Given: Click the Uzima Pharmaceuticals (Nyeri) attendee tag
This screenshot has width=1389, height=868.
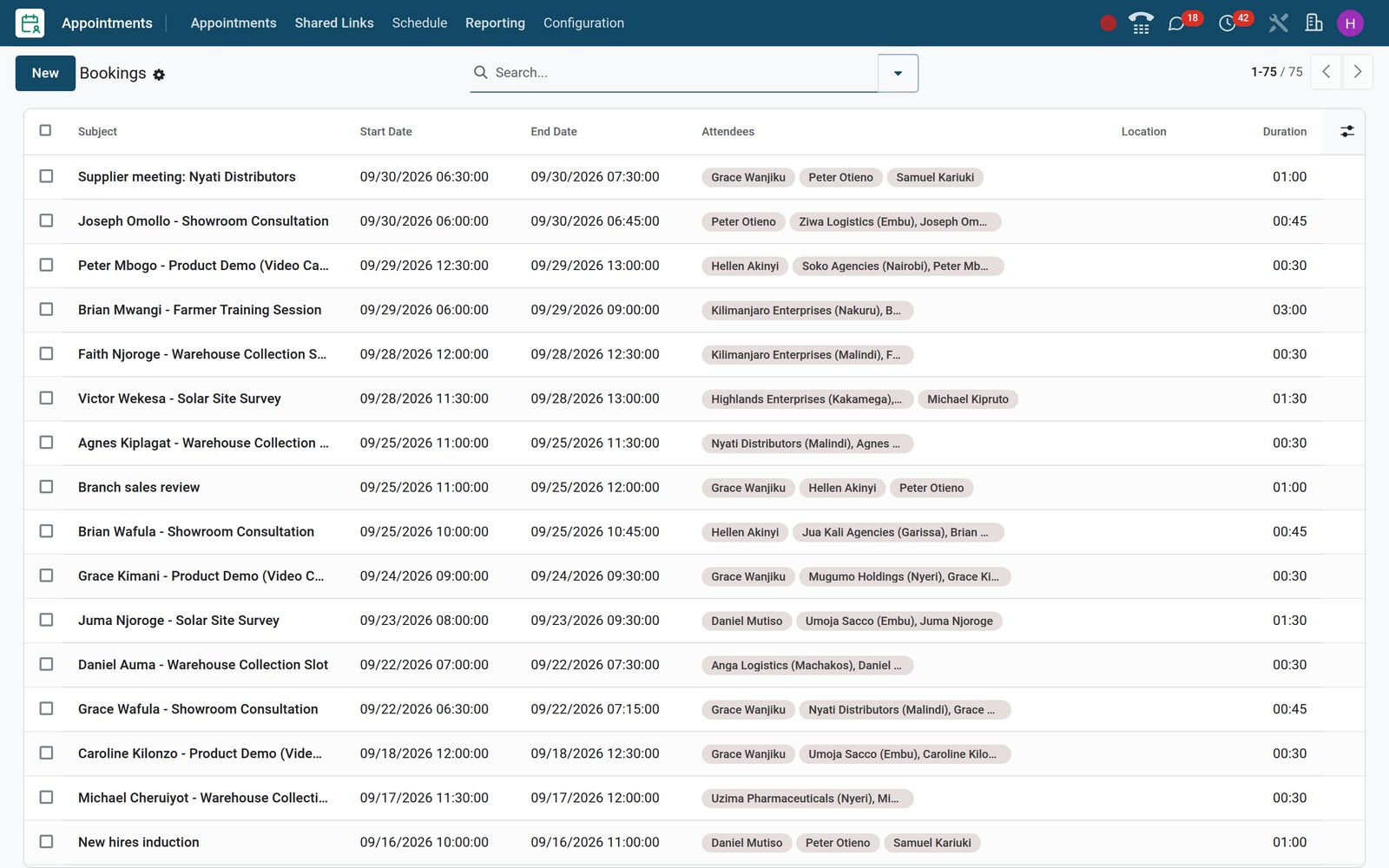Looking at the screenshot, I should point(806,799).
